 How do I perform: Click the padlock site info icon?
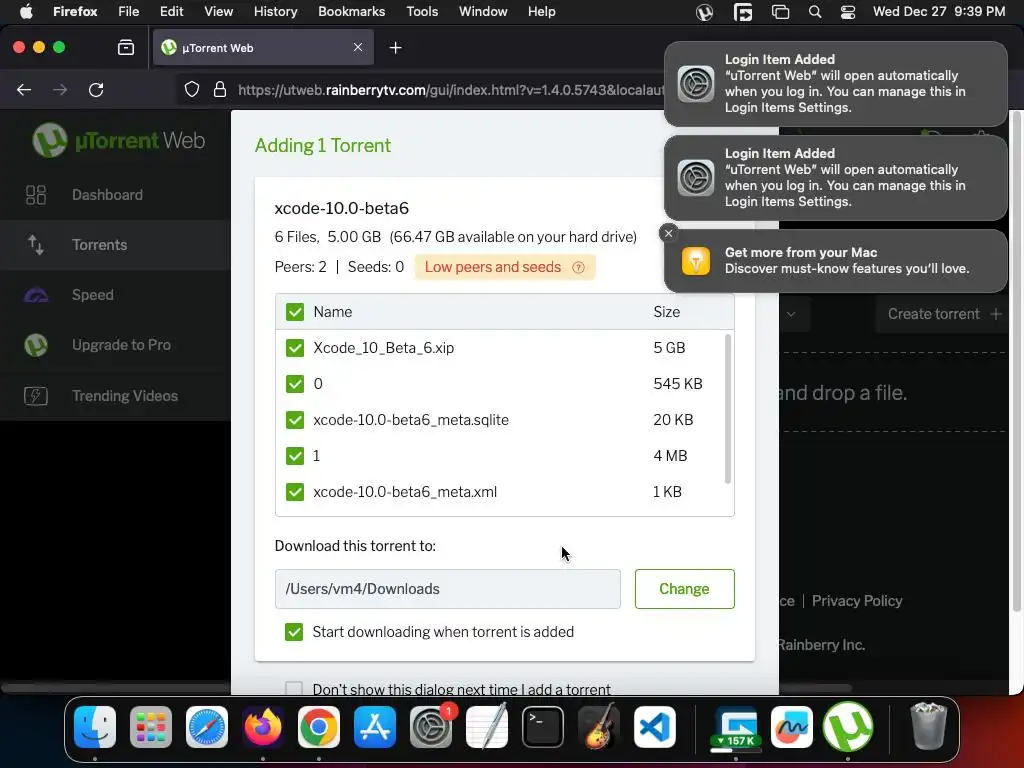point(220,89)
